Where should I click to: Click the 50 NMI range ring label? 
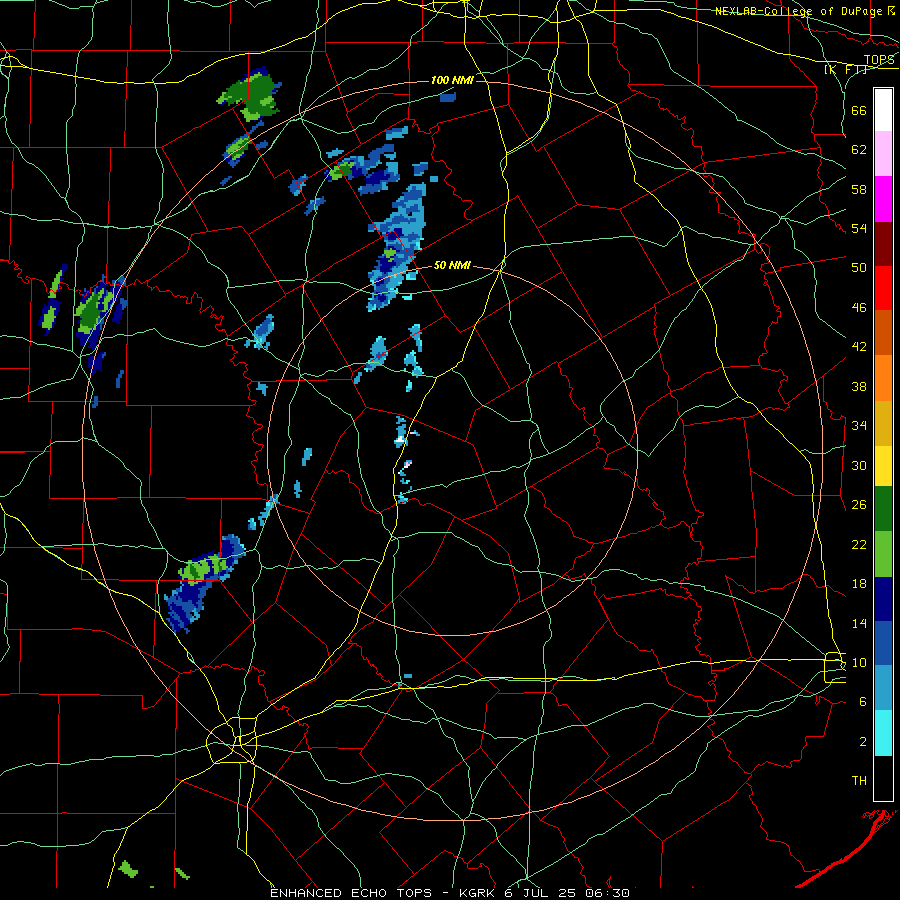coord(452,265)
